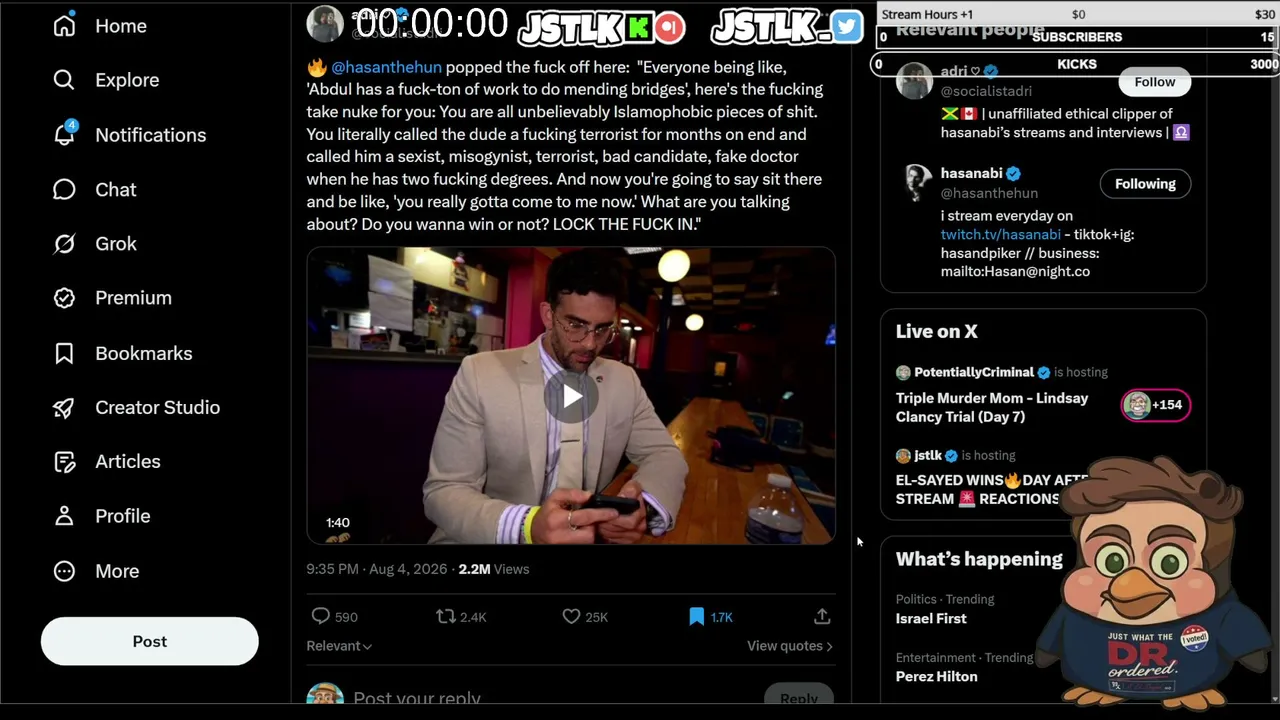The width and height of the screenshot is (1280, 720).
Task: Open the Relevant sort dropdown
Action: [339, 646]
